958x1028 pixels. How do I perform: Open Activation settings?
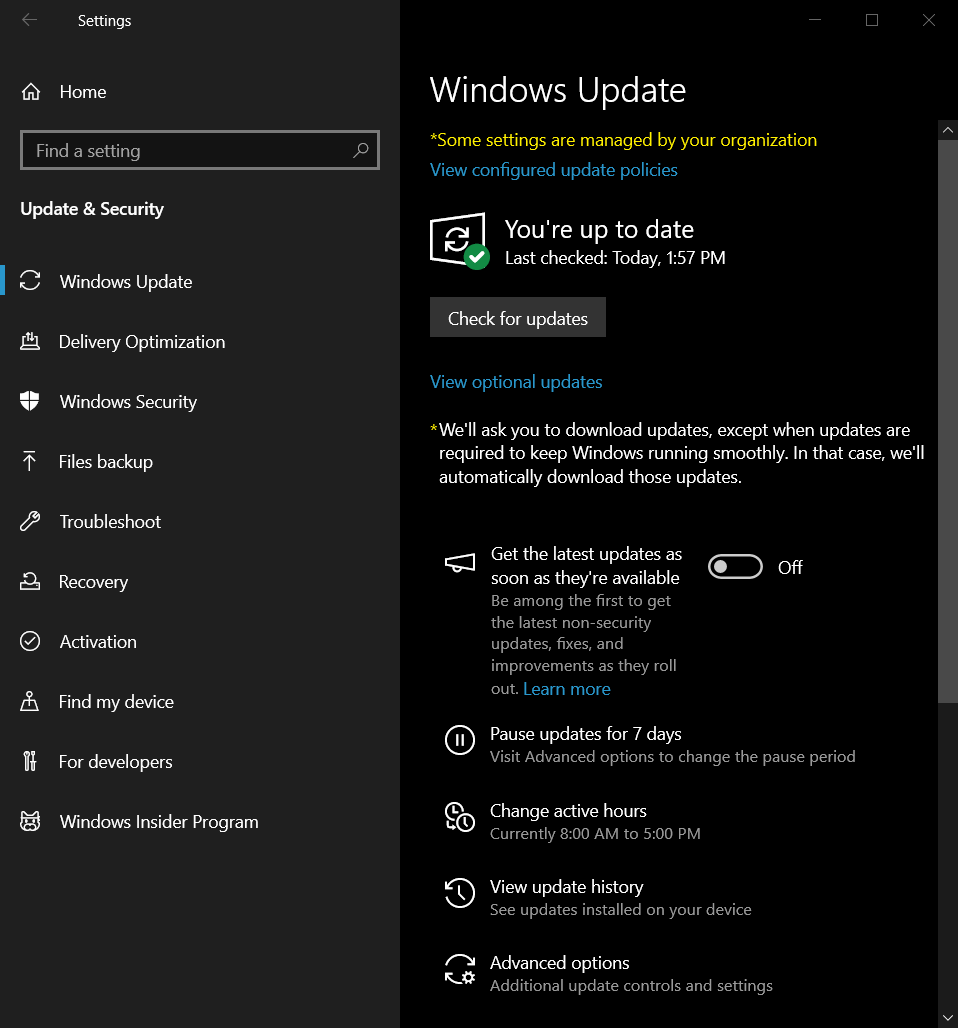tap(200, 641)
